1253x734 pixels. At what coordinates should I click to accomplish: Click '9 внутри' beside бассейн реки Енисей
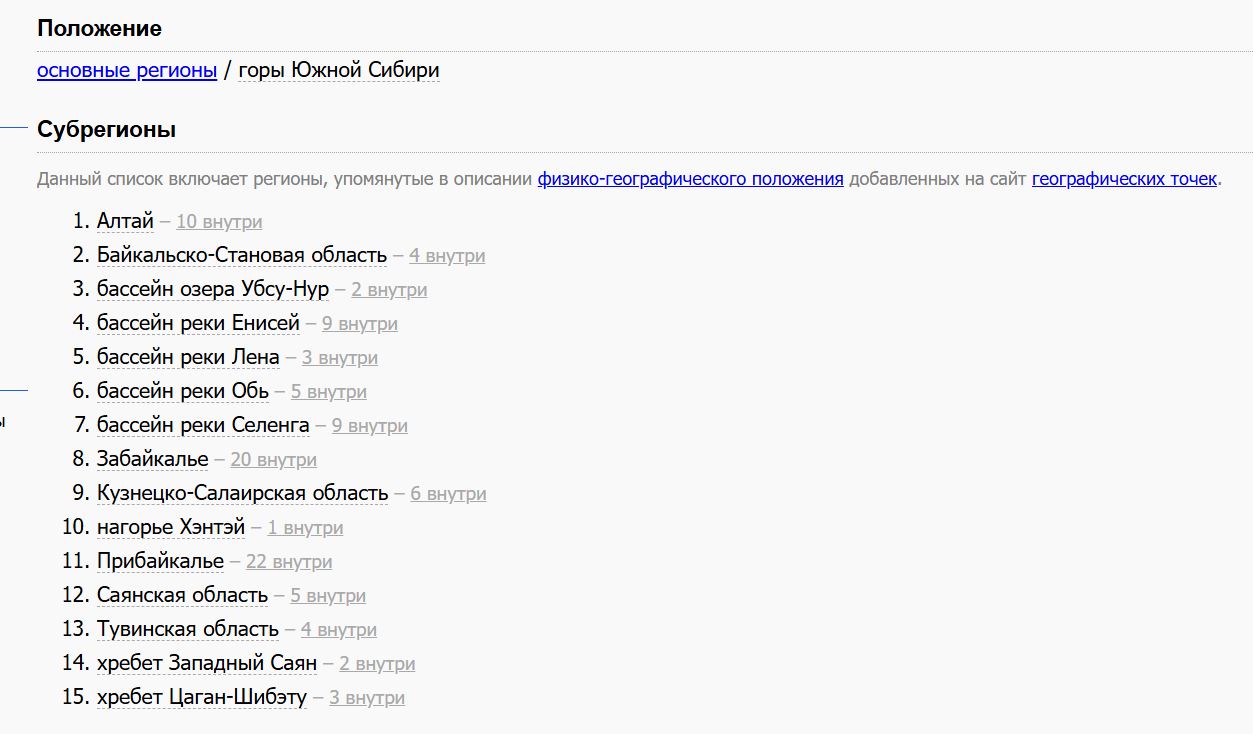click(359, 324)
